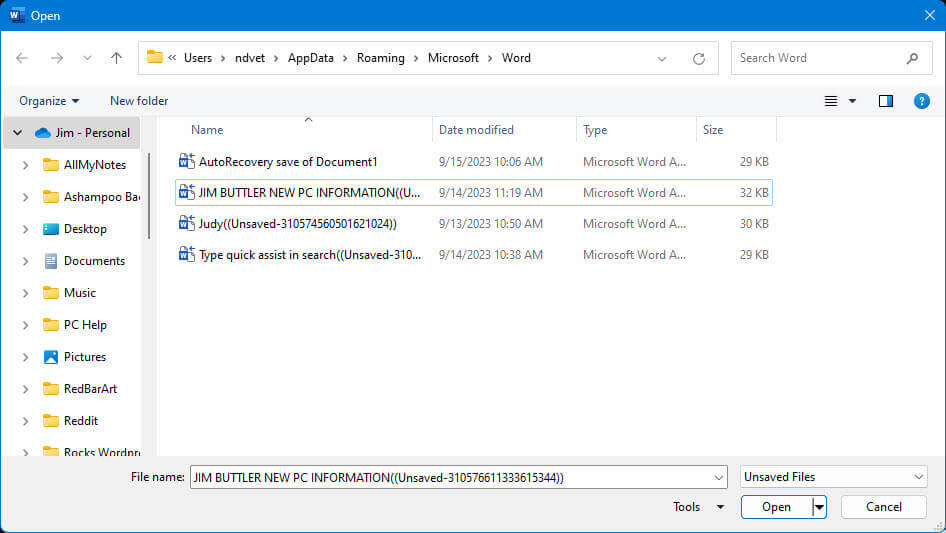Screen dimensions: 946x533
Task: Expand the Ashampoo folder node
Action: pyautogui.click(x=25, y=197)
